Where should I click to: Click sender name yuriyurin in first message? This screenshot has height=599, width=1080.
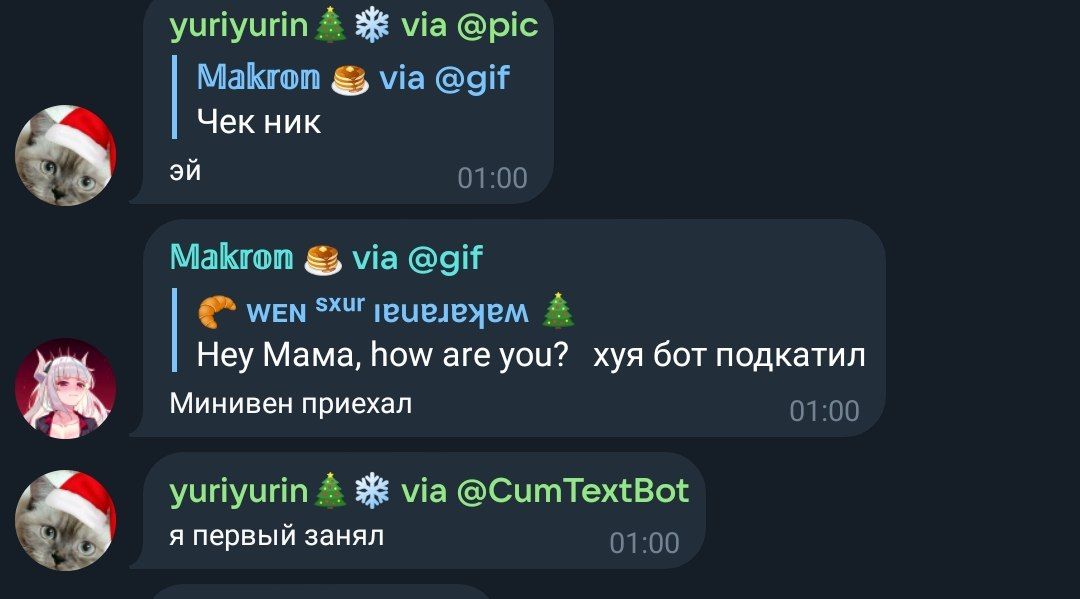click(238, 26)
